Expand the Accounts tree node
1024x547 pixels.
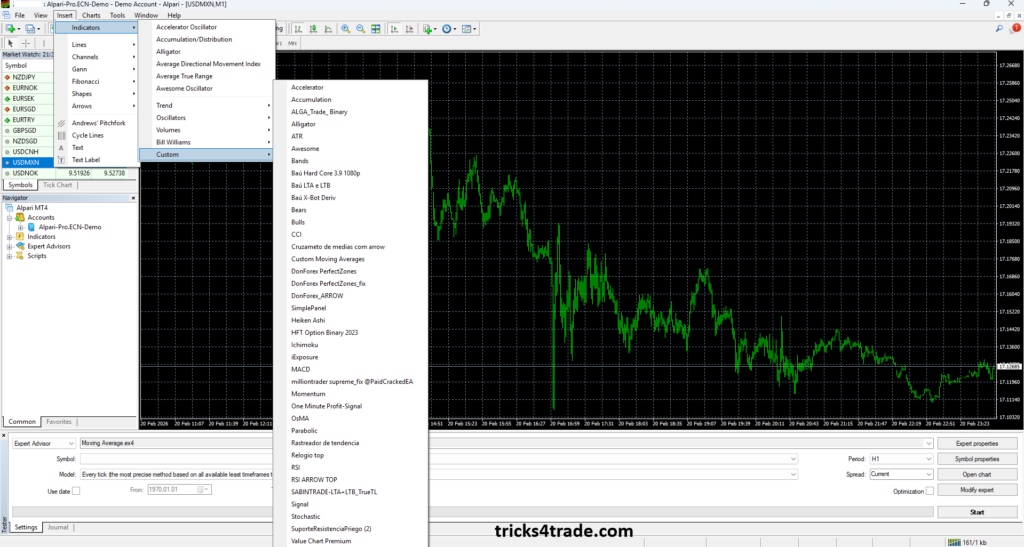click(x=10, y=218)
